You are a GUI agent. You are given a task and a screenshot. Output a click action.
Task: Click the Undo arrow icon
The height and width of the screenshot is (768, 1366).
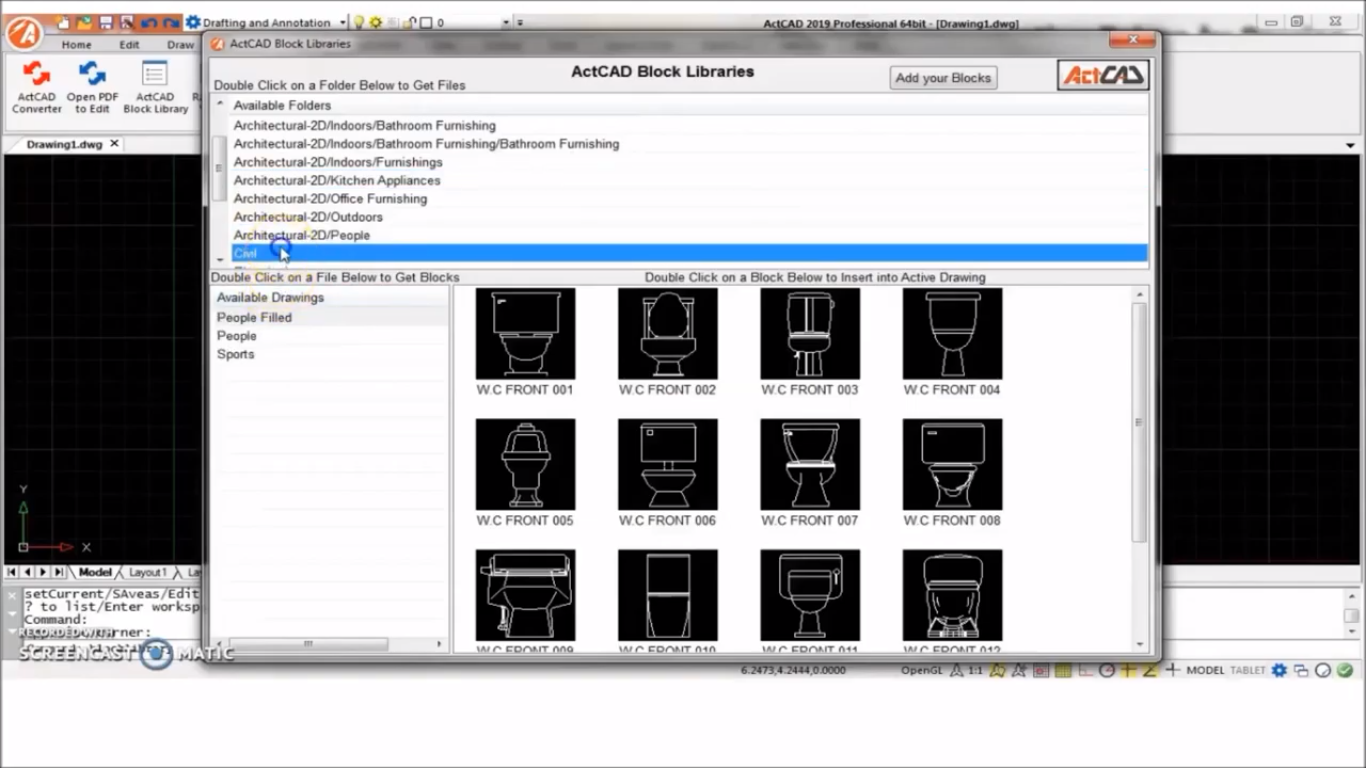(149, 22)
